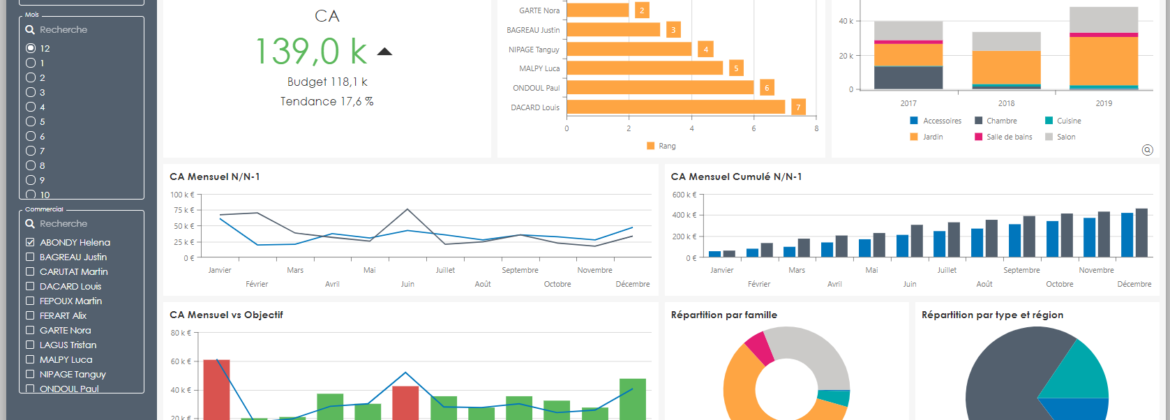Click the Tendance 17,6 % text

tap(327, 101)
